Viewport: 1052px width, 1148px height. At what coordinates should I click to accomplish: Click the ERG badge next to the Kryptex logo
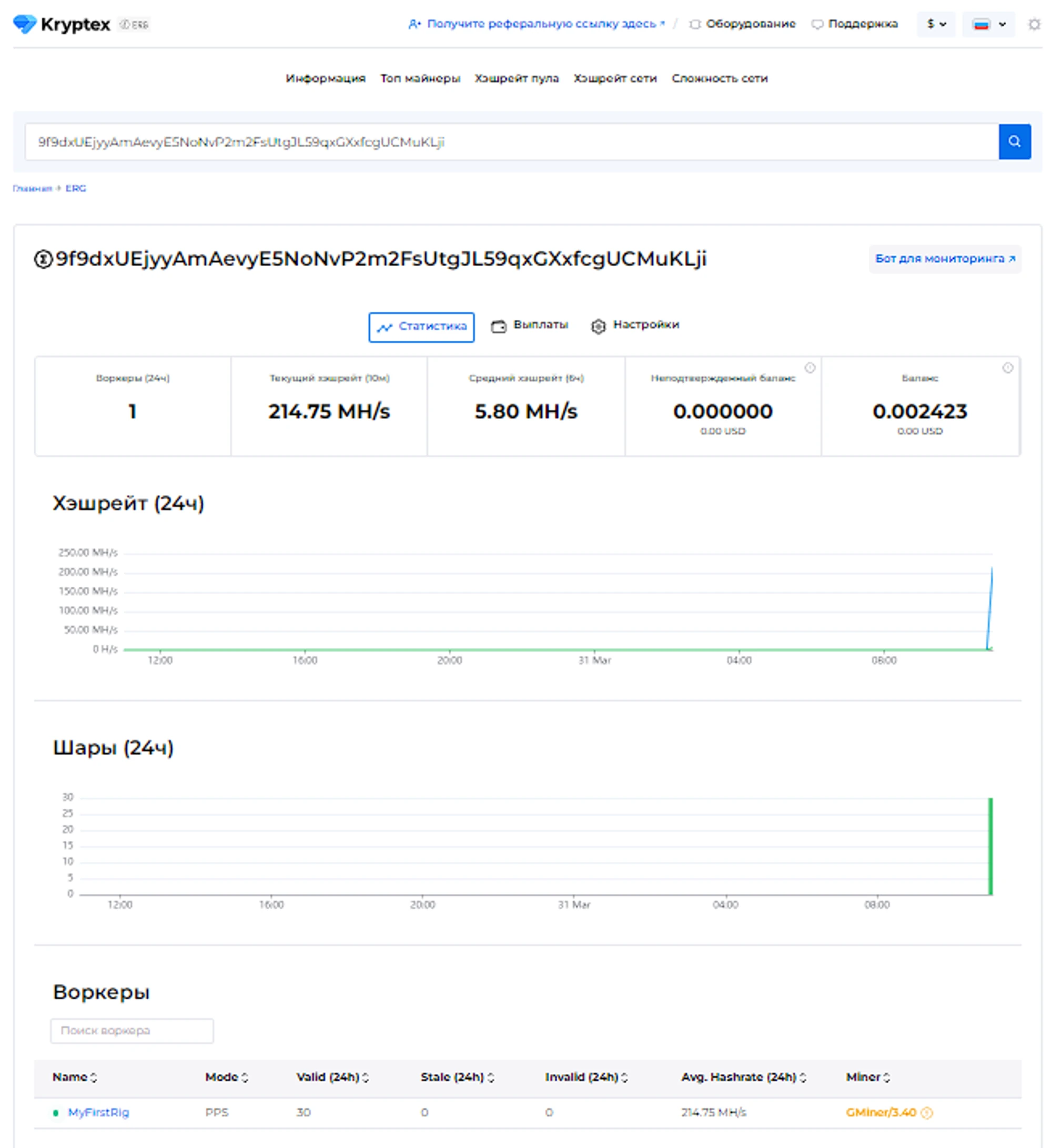(135, 25)
